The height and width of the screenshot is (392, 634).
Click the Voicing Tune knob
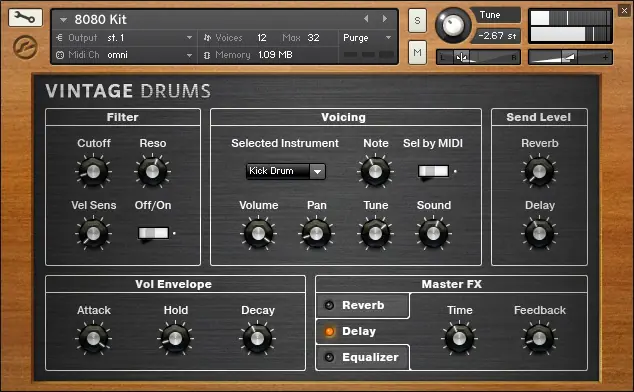coord(375,233)
